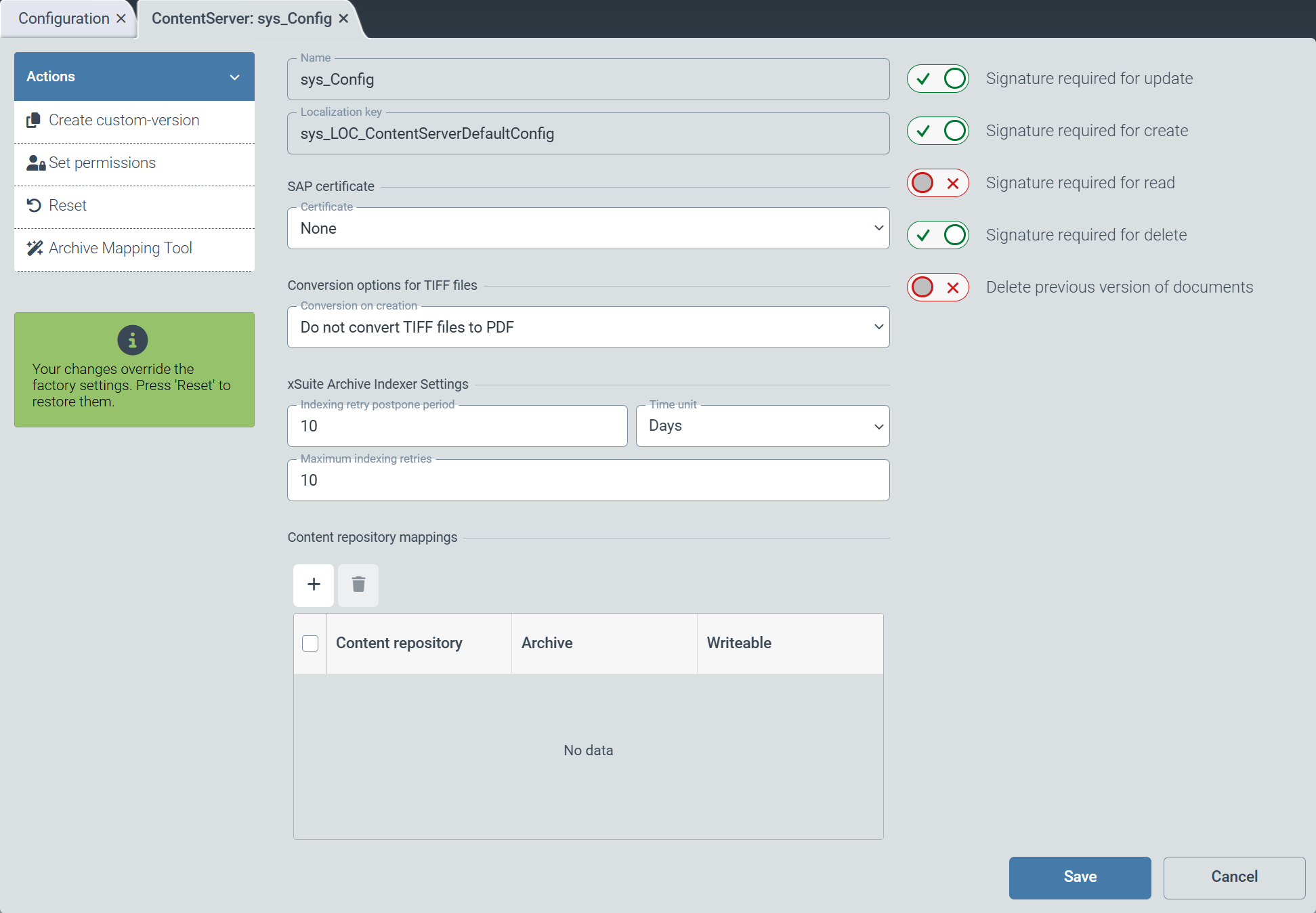1316x913 pixels.
Task: Click the plus icon to add mapping
Action: pyautogui.click(x=314, y=585)
